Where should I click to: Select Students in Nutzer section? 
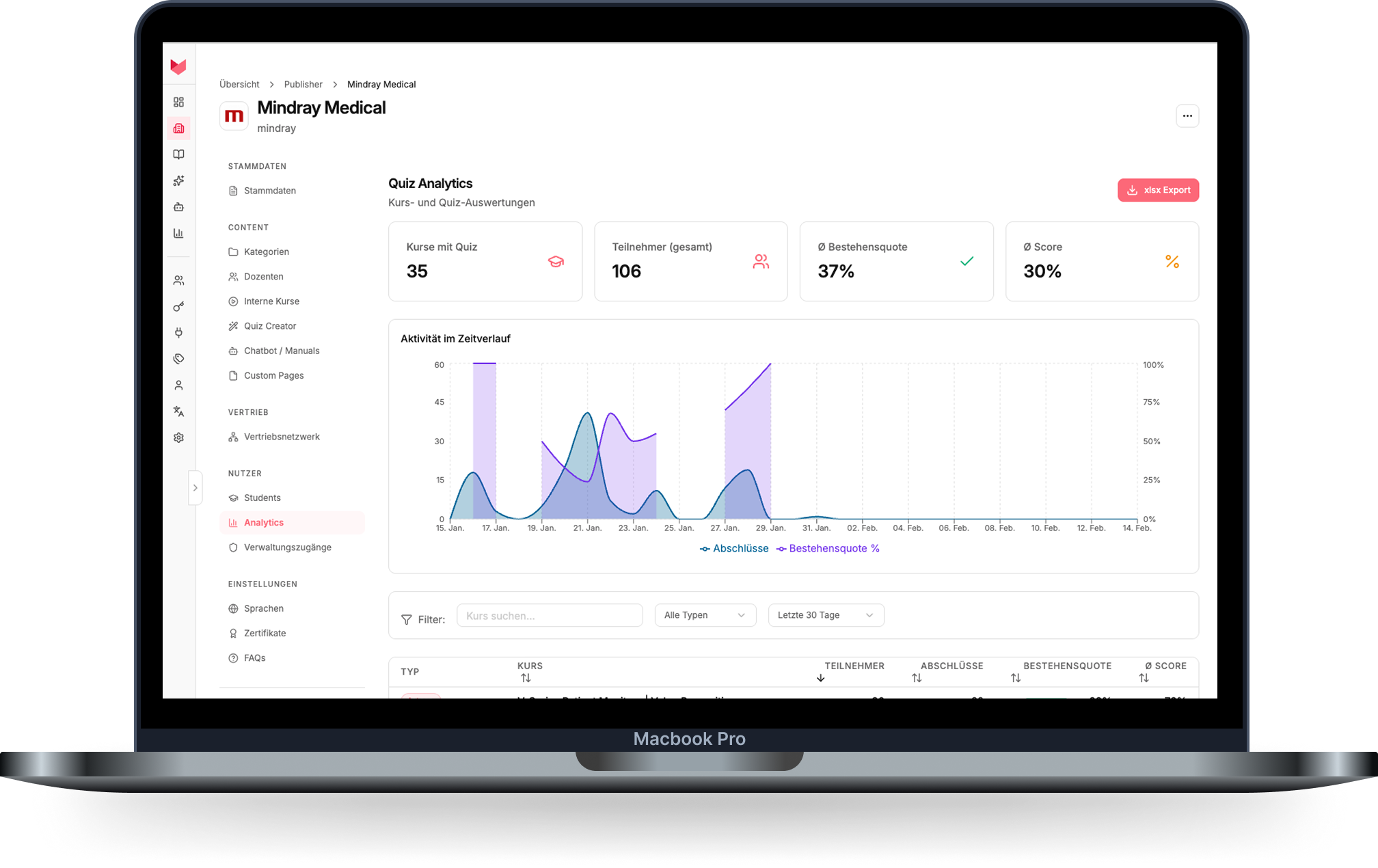point(262,498)
